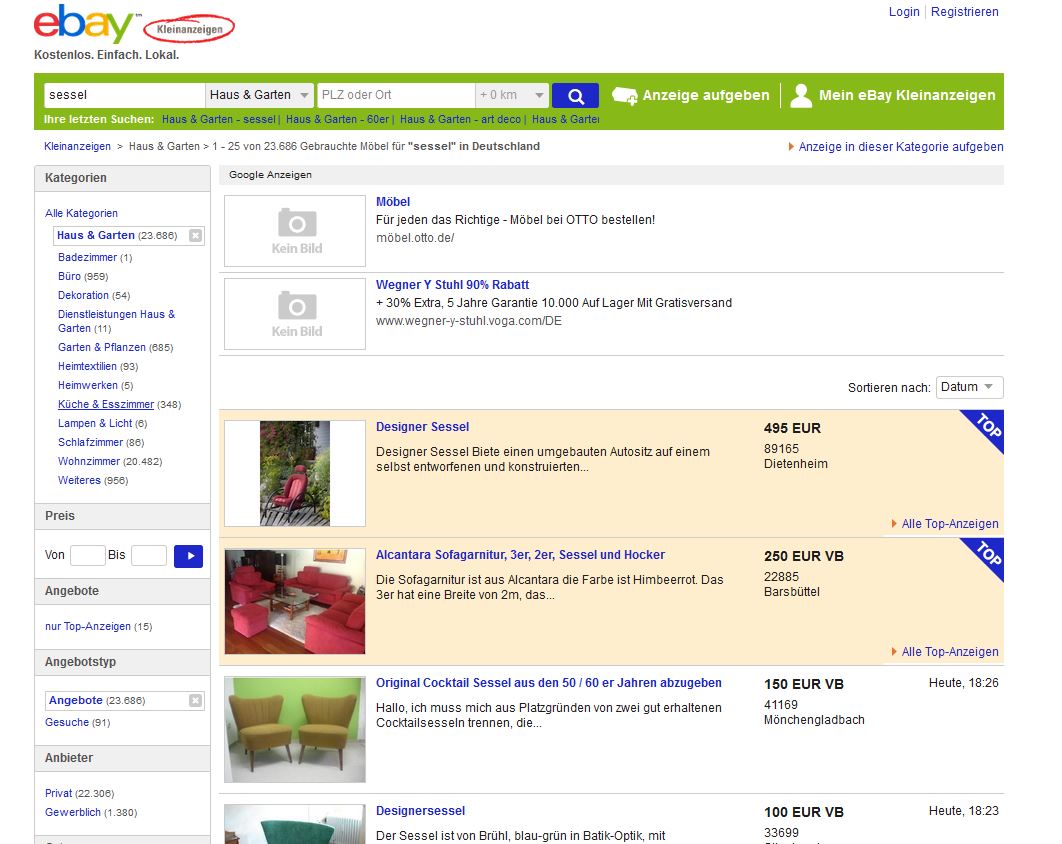Click Alle Top-Anzeigen under Alcantara Sofagarnitur
This screenshot has height=844, width=1062.
(950, 652)
